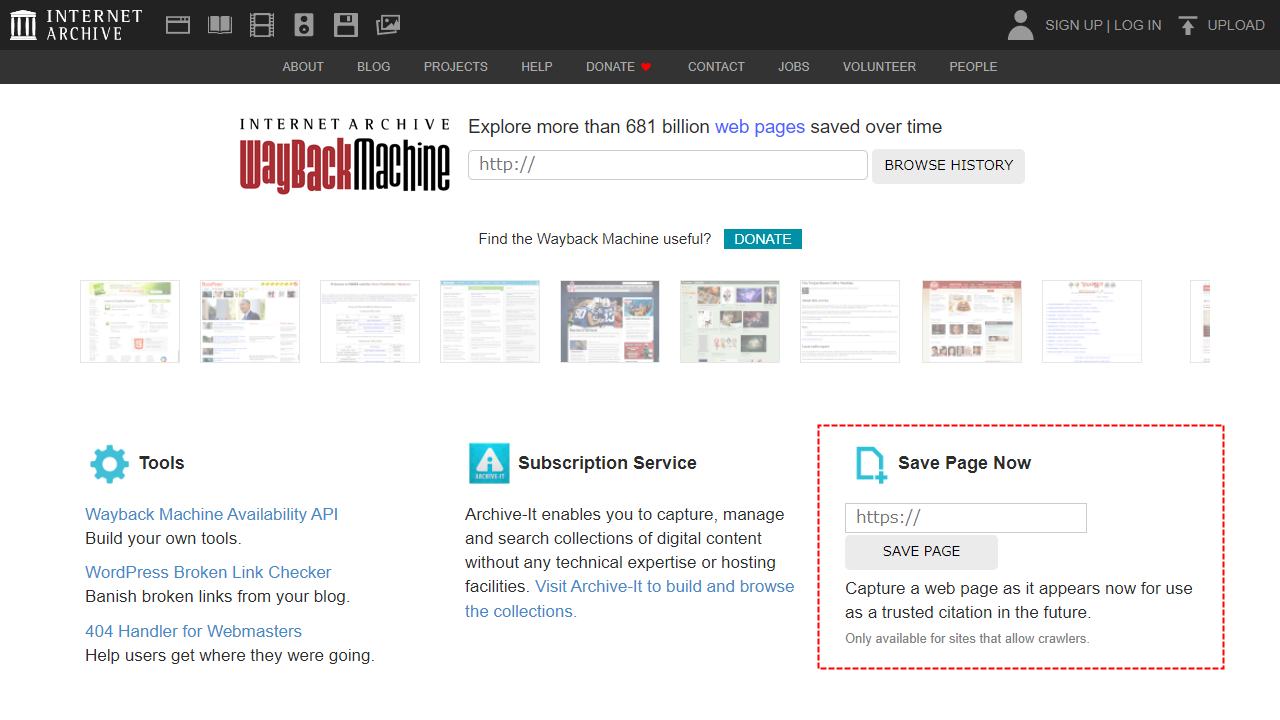Open the Projects menu item
The height and width of the screenshot is (720, 1280).
coord(456,67)
